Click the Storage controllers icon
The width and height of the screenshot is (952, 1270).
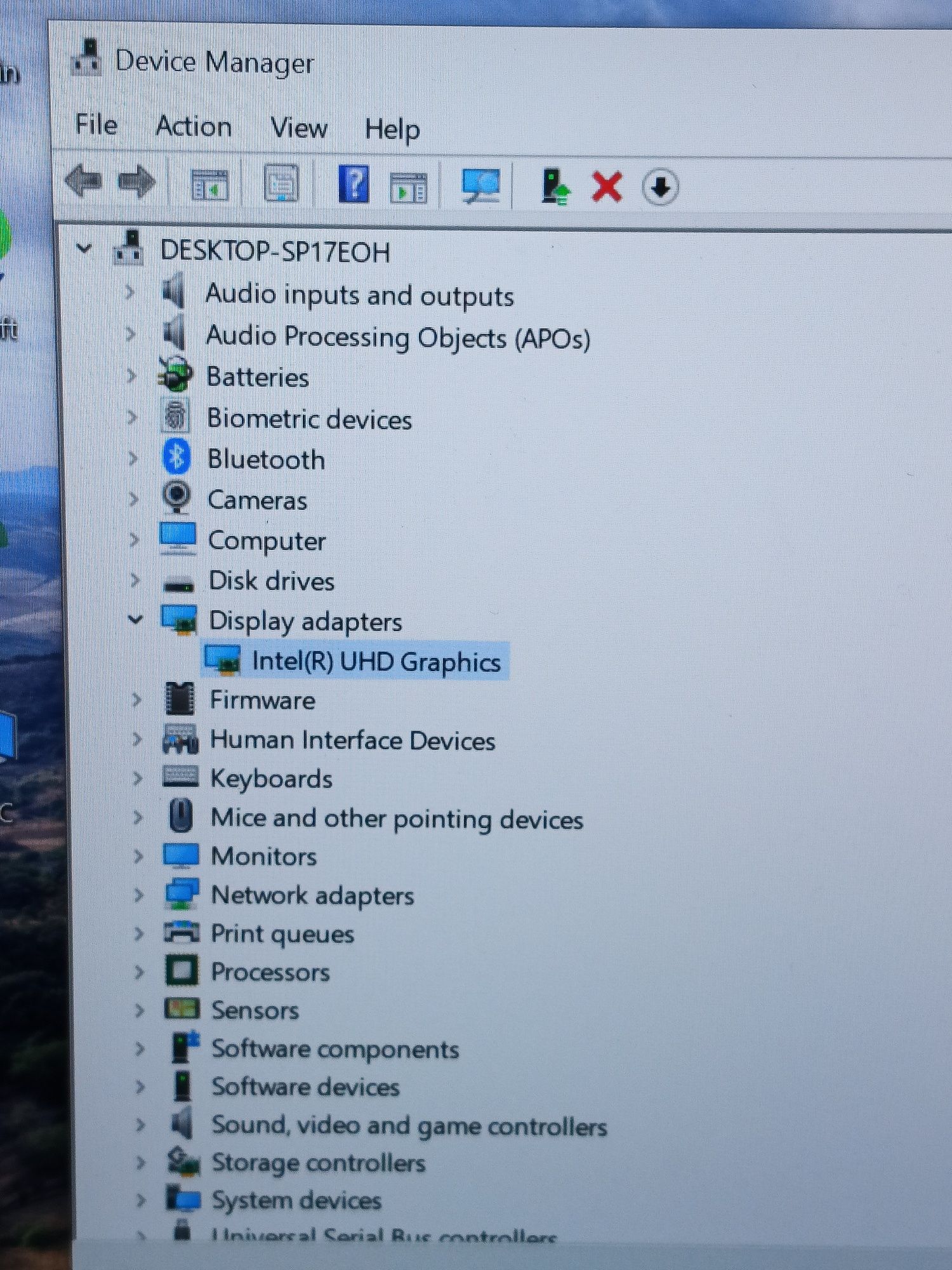point(183,1161)
